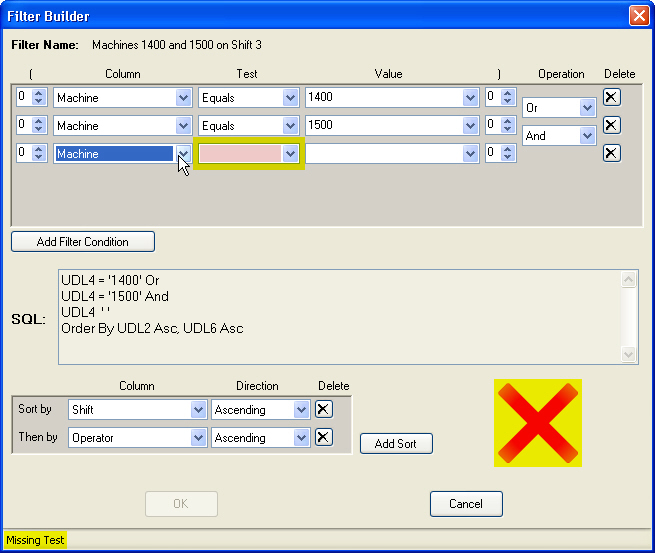Open the Value dropdown showing 1400
The height and width of the screenshot is (553, 655).
click(x=470, y=98)
